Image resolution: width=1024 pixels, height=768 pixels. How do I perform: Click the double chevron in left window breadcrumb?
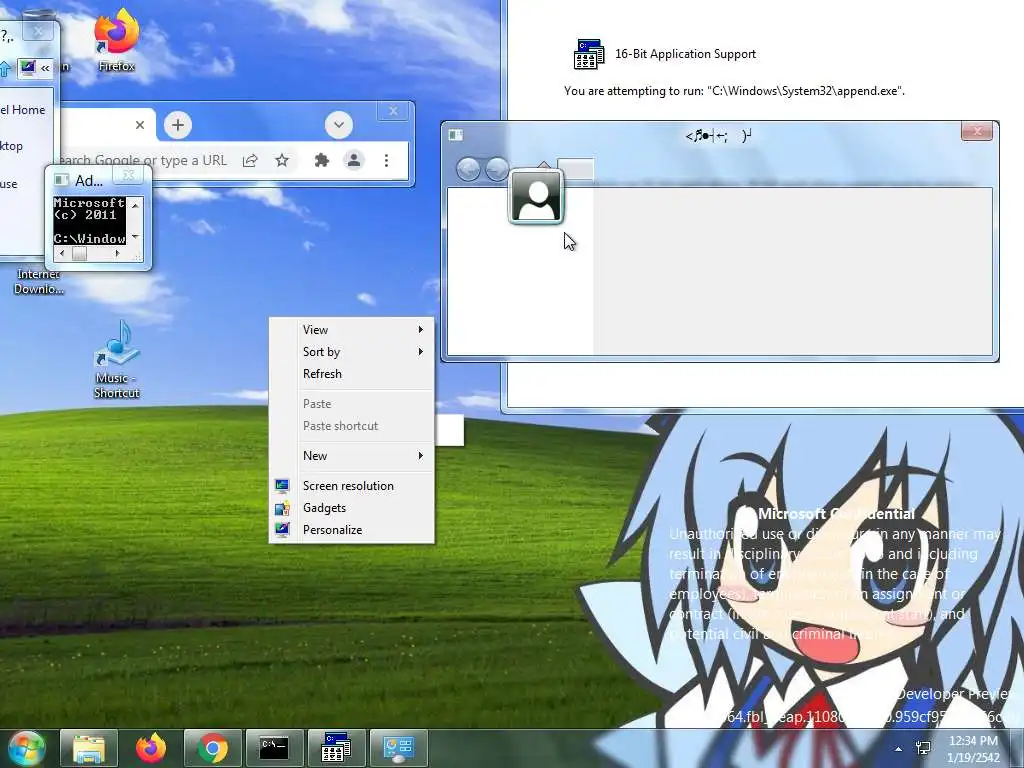(45, 68)
